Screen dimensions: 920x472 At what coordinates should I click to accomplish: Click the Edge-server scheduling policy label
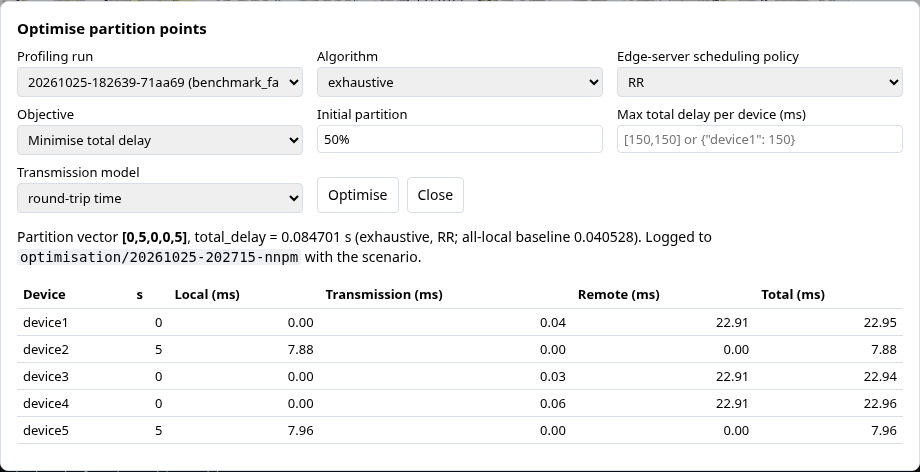708,56
